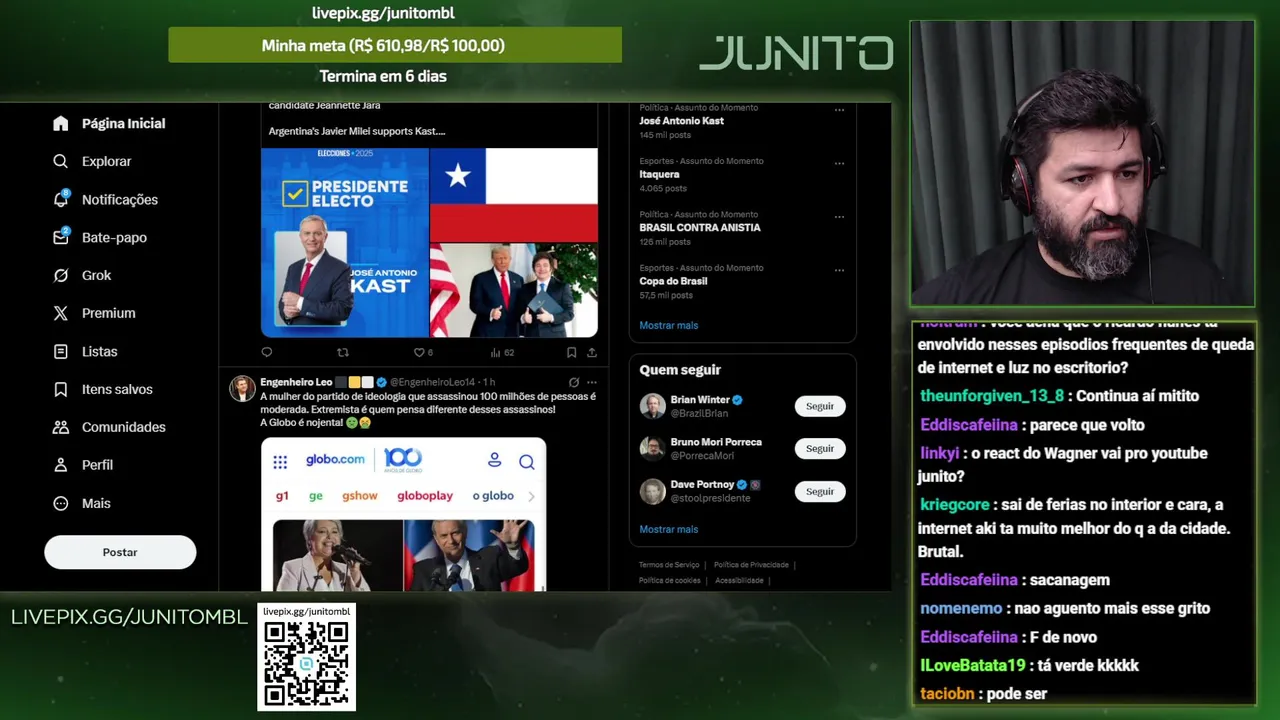
Task: Open Acessibilidade footer link
Action: pyautogui.click(x=739, y=580)
